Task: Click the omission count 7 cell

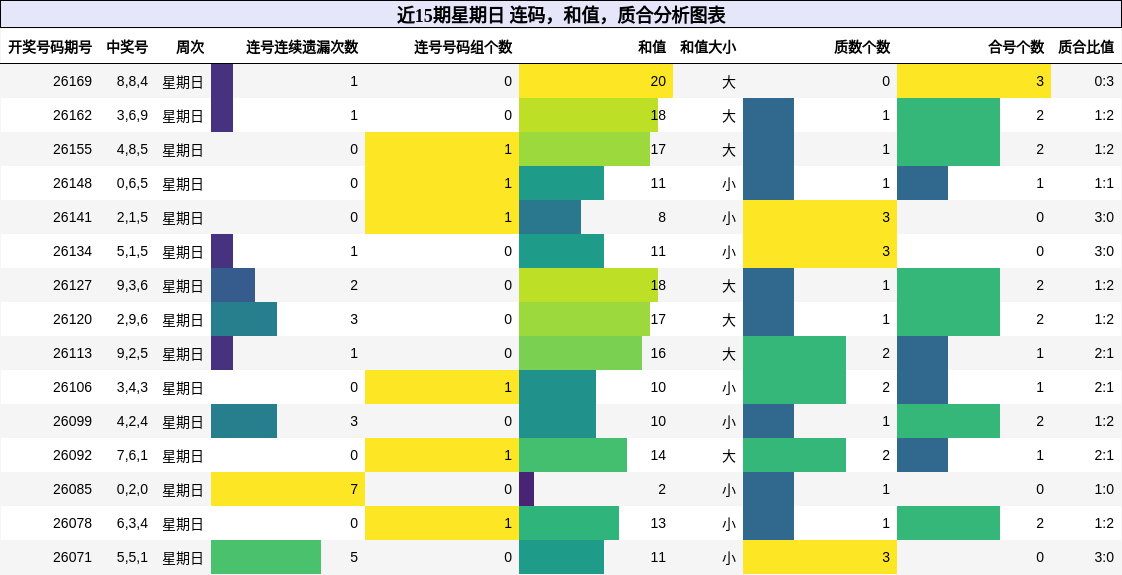Action: tap(288, 489)
